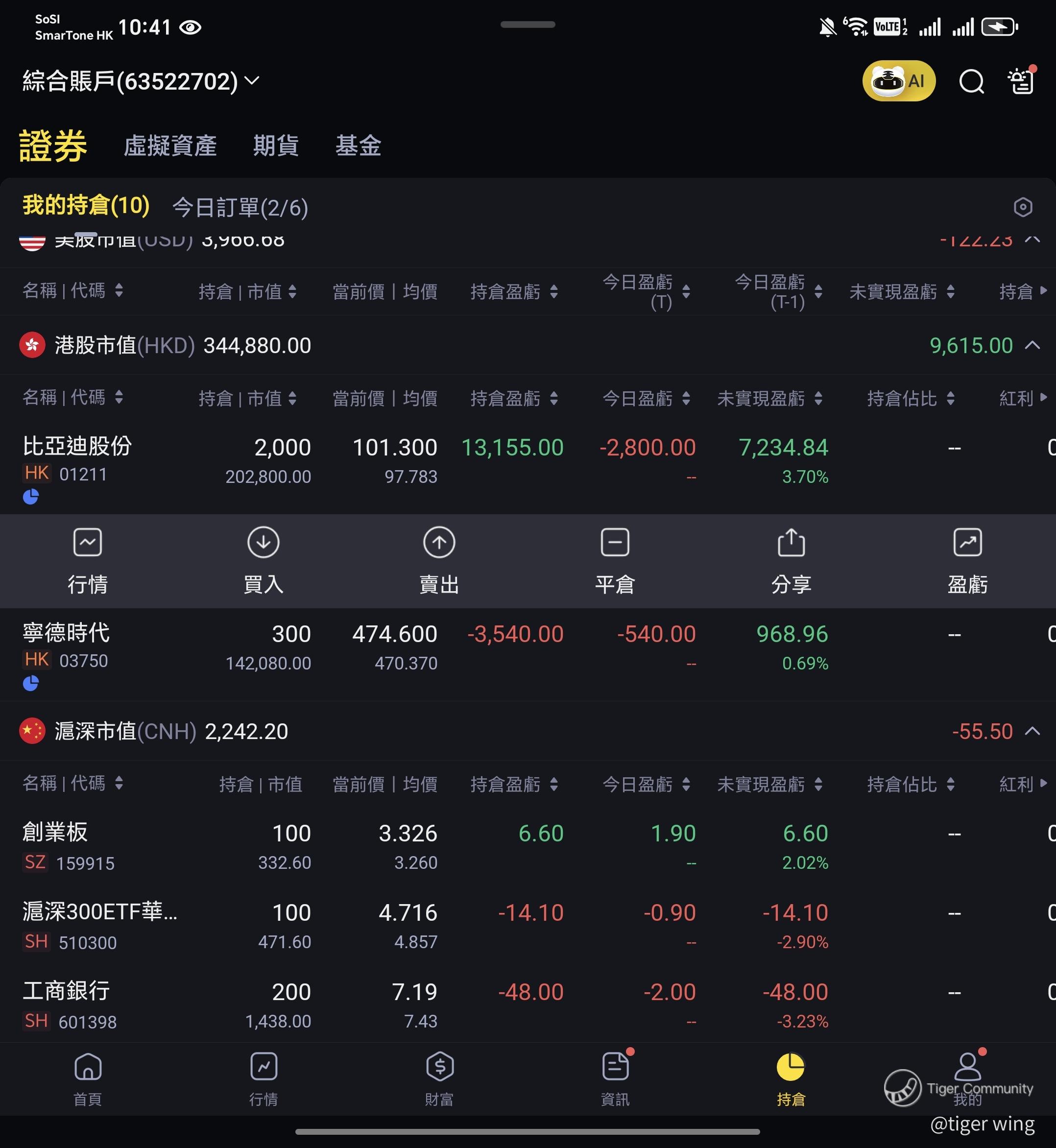Tap the search magnifier icon
1056x1148 pixels.
pyautogui.click(x=971, y=81)
